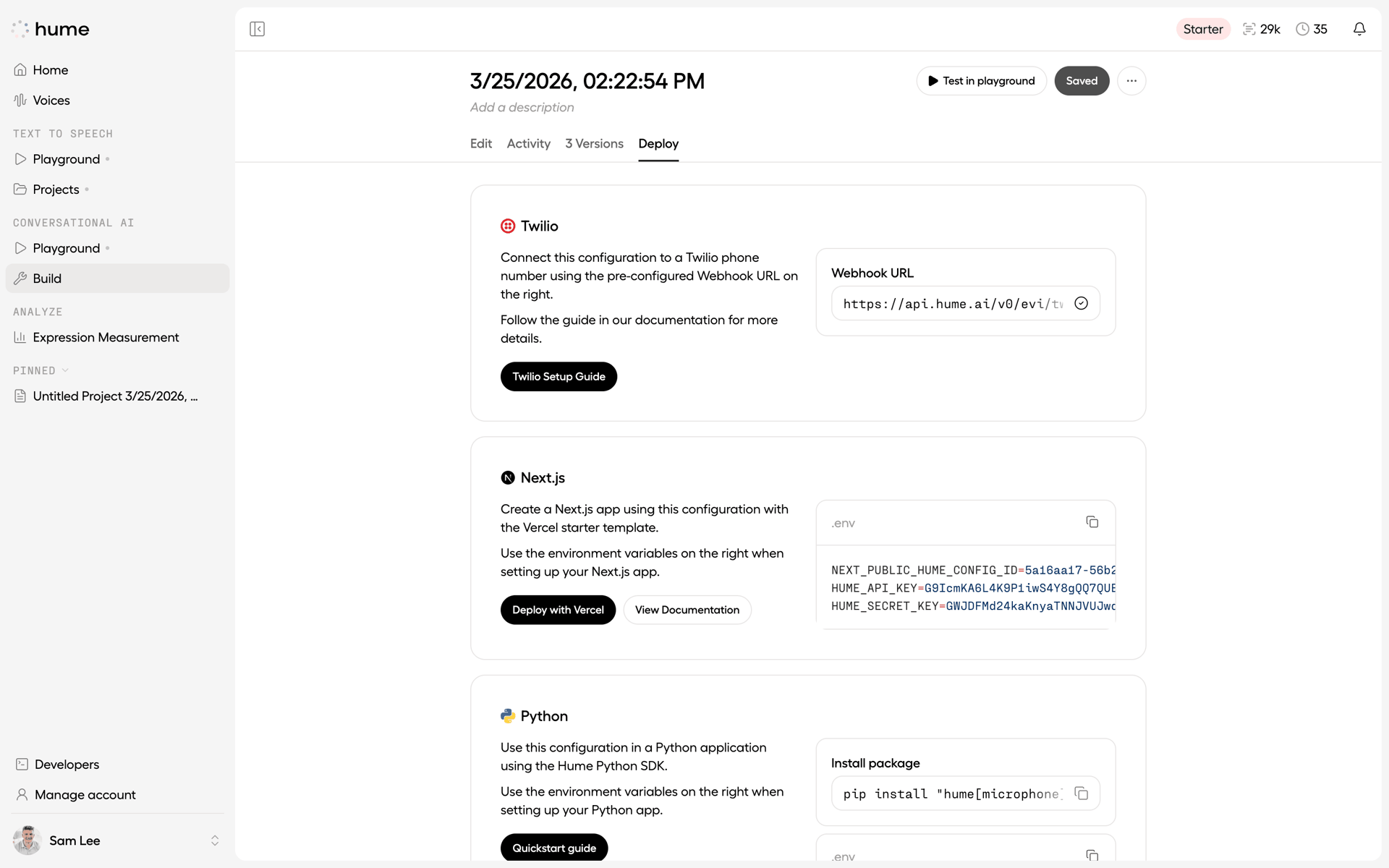This screenshot has height=868, width=1389.
Task: Click Test in playground button
Action: pyautogui.click(x=981, y=80)
